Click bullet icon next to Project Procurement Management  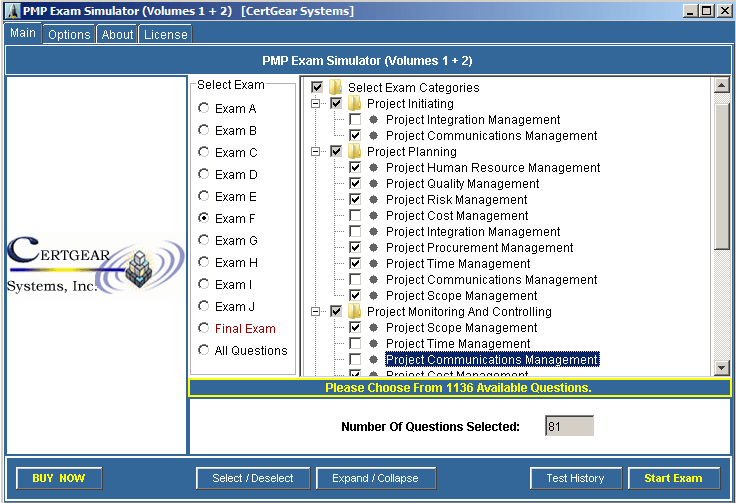pyautogui.click(x=374, y=247)
